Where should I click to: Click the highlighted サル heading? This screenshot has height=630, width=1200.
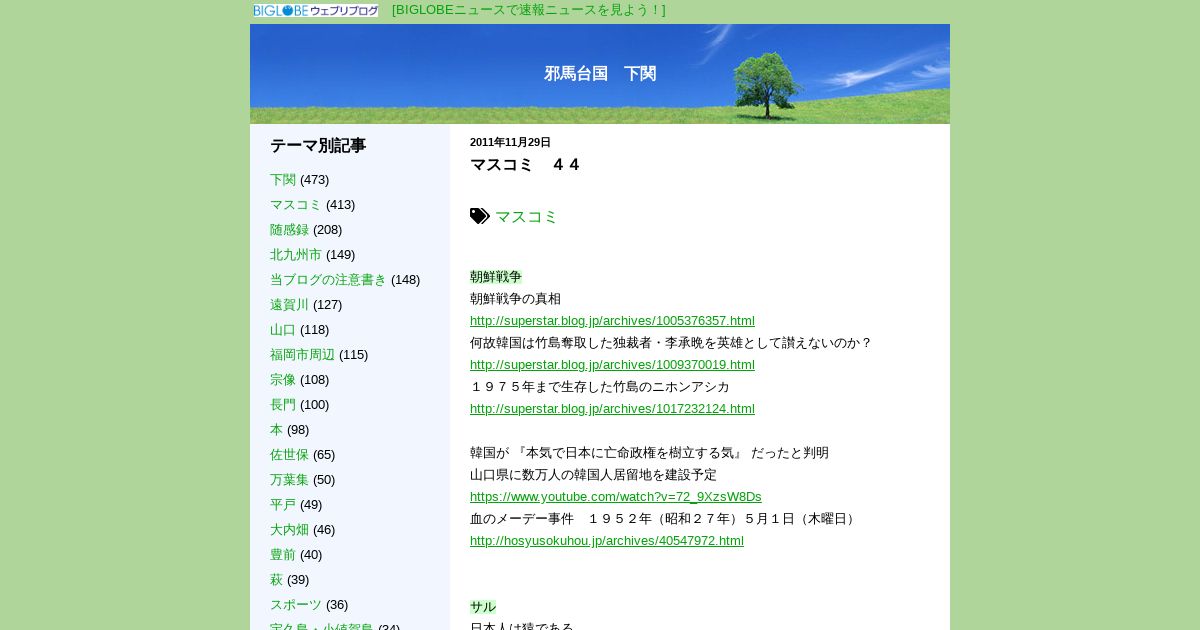[483, 607]
